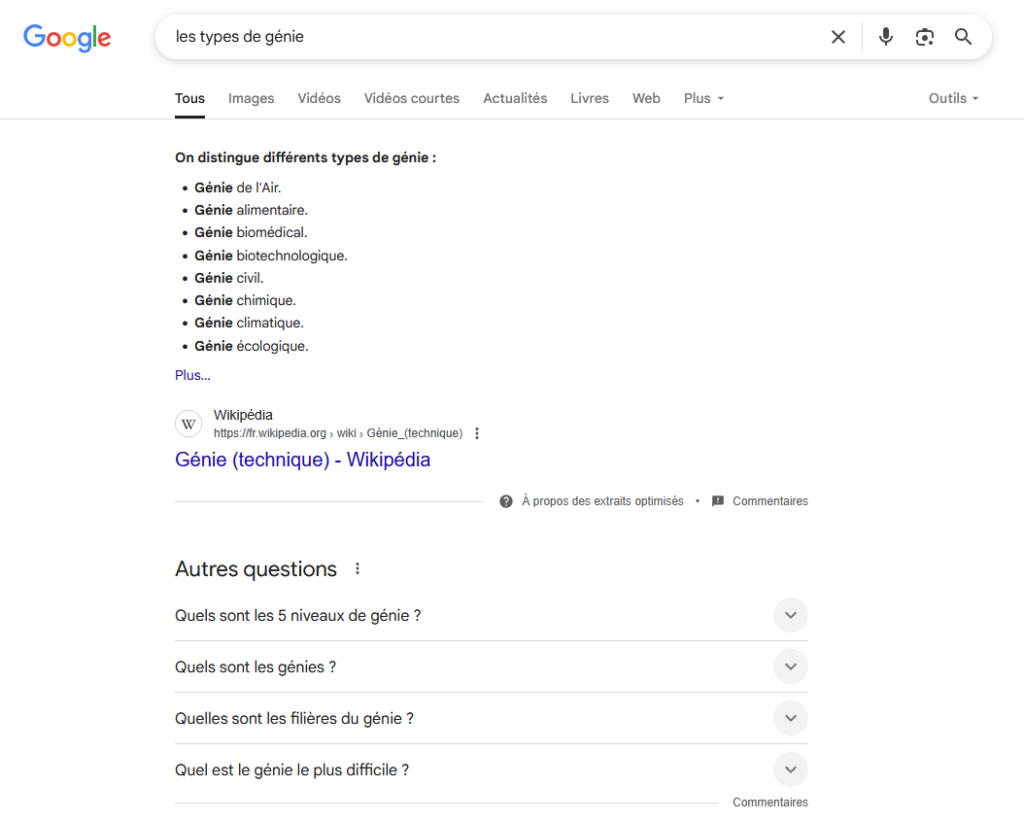Start voice search with the microphone icon
This screenshot has width=1024, height=820.
pos(886,37)
